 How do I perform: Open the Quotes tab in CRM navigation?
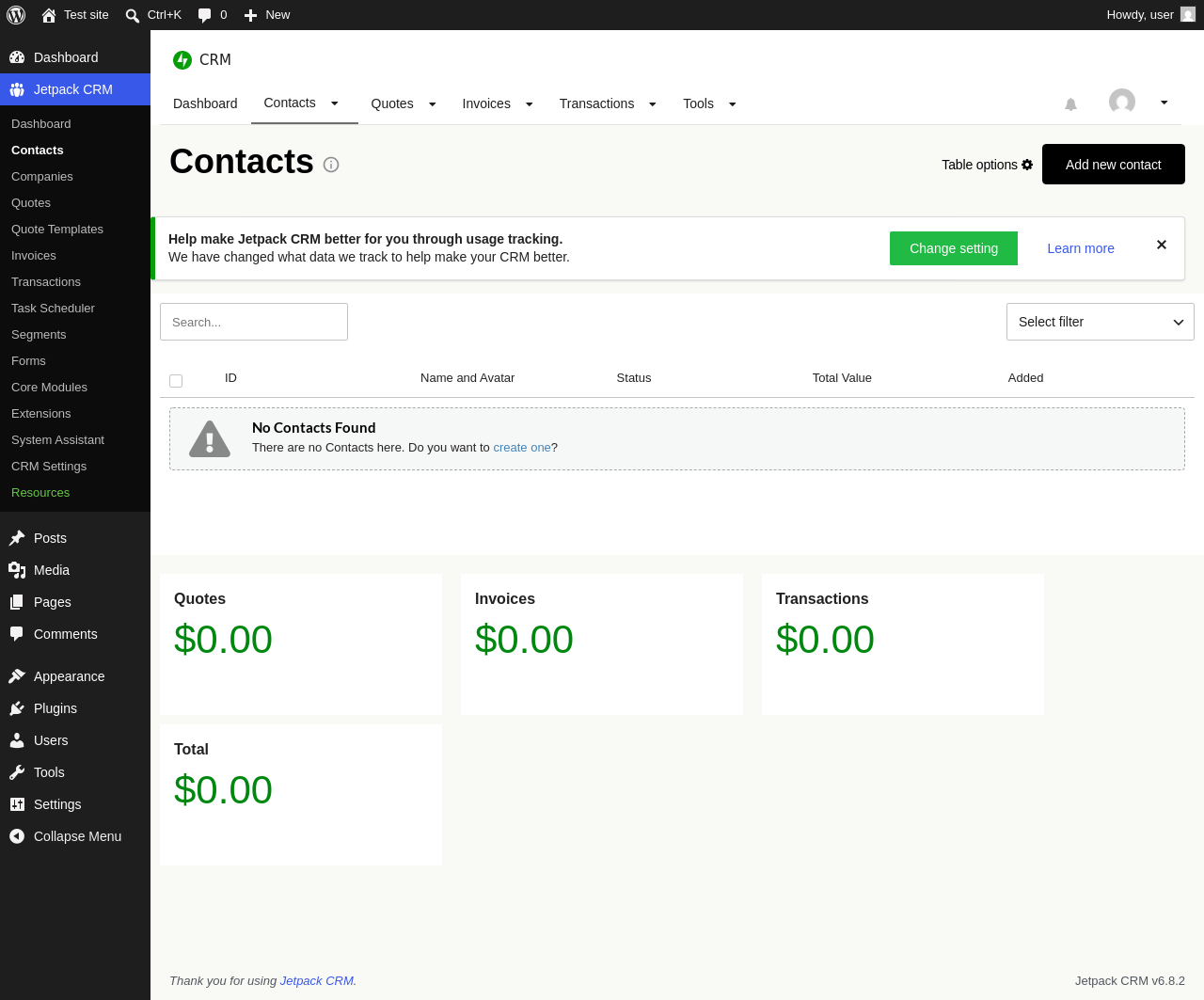click(392, 103)
